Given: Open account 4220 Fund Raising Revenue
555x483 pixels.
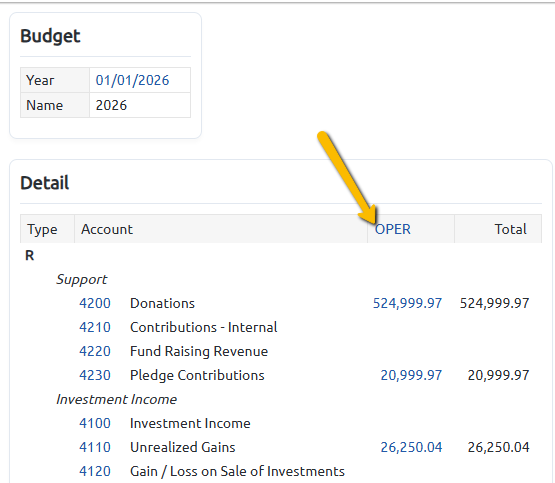Looking at the screenshot, I should (x=95, y=351).
